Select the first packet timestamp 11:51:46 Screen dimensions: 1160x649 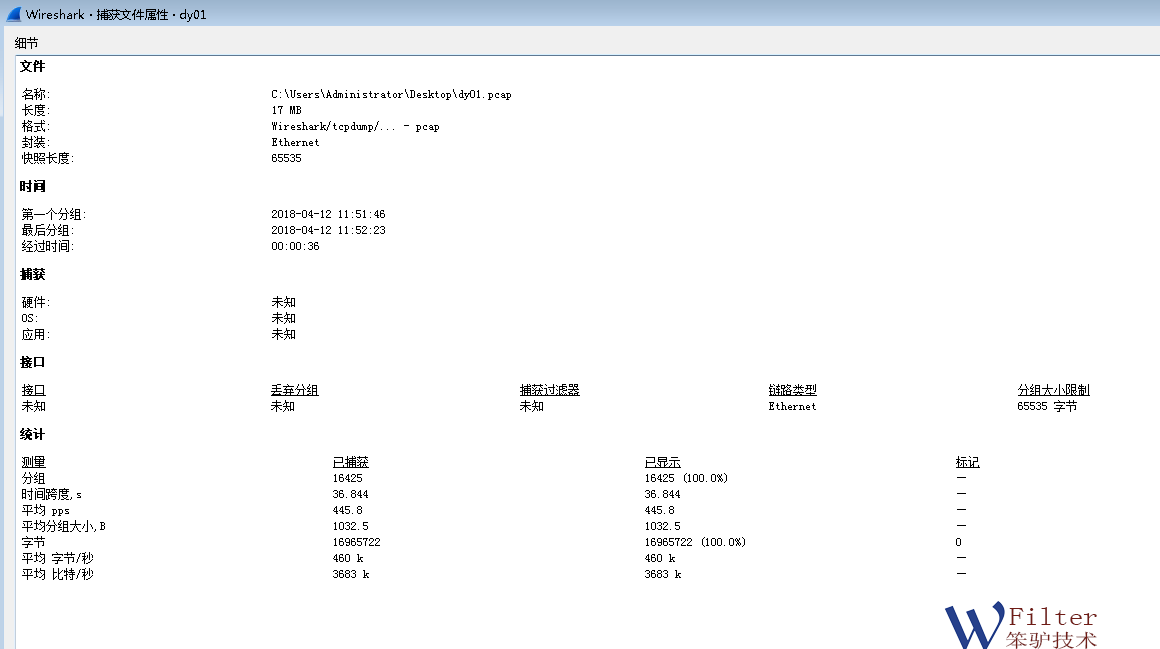tap(328, 214)
